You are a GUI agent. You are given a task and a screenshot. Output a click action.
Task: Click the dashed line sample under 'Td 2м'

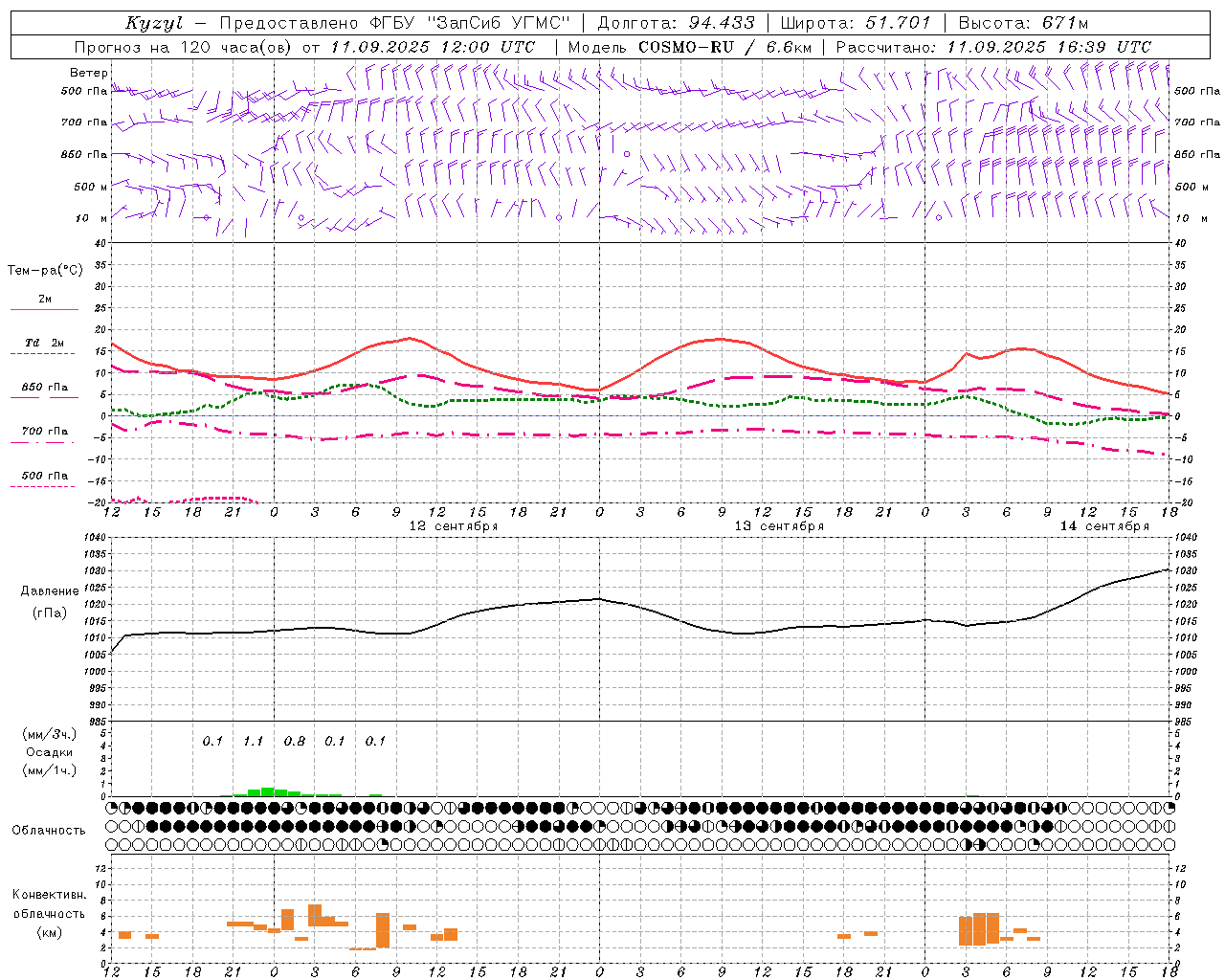(x=43, y=354)
